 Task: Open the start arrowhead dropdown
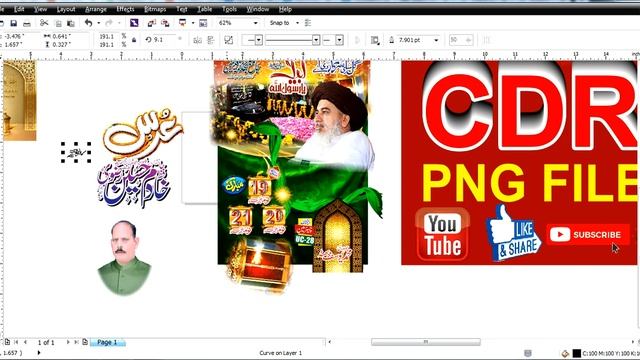(259, 40)
